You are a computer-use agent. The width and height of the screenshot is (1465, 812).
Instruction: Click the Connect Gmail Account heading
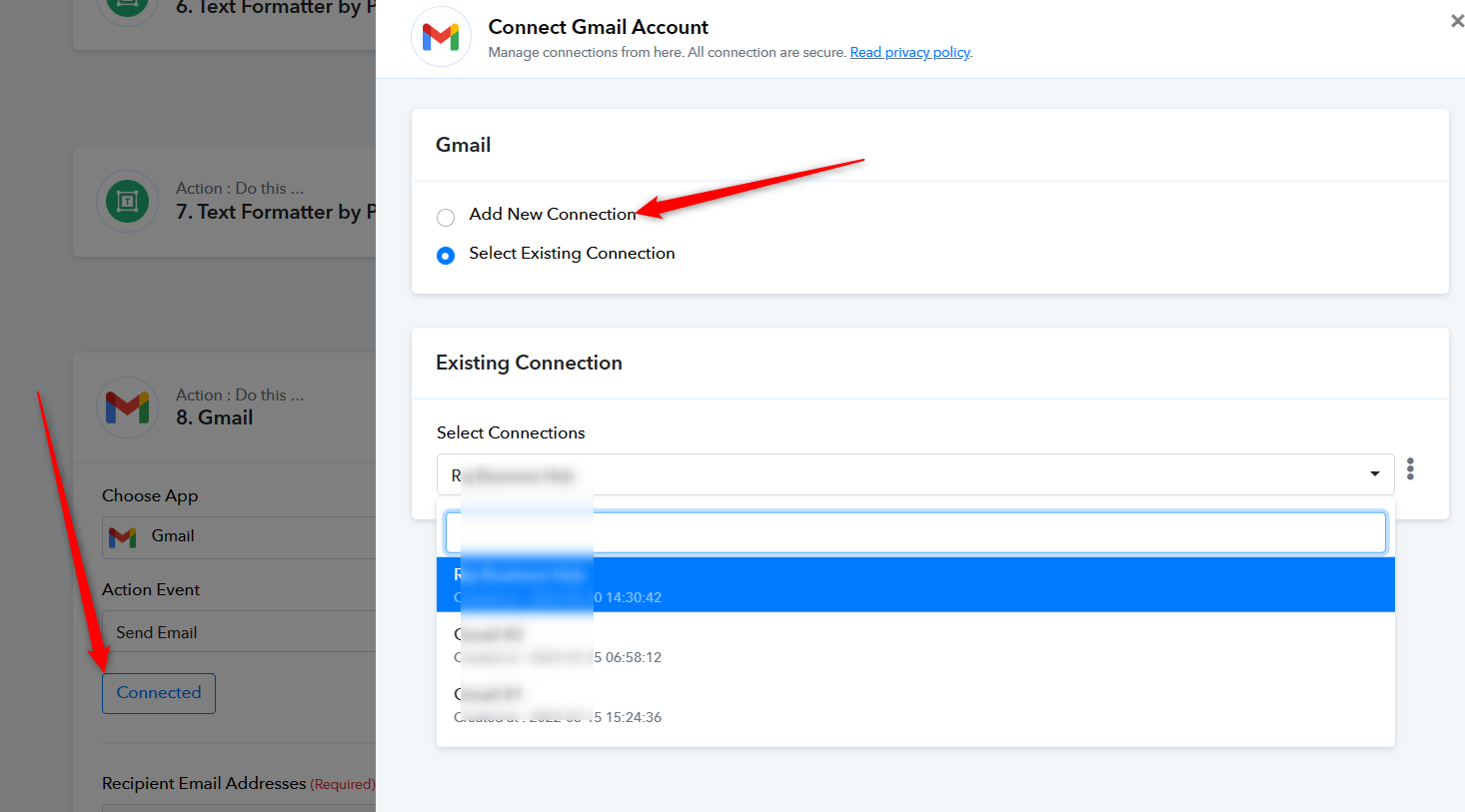click(x=599, y=27)
